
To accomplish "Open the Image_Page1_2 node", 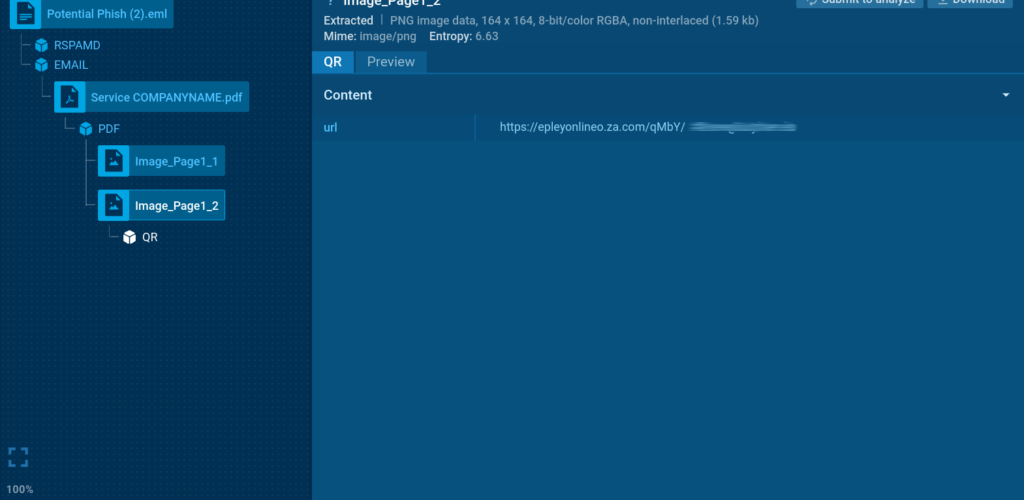I will coord(161,206).
